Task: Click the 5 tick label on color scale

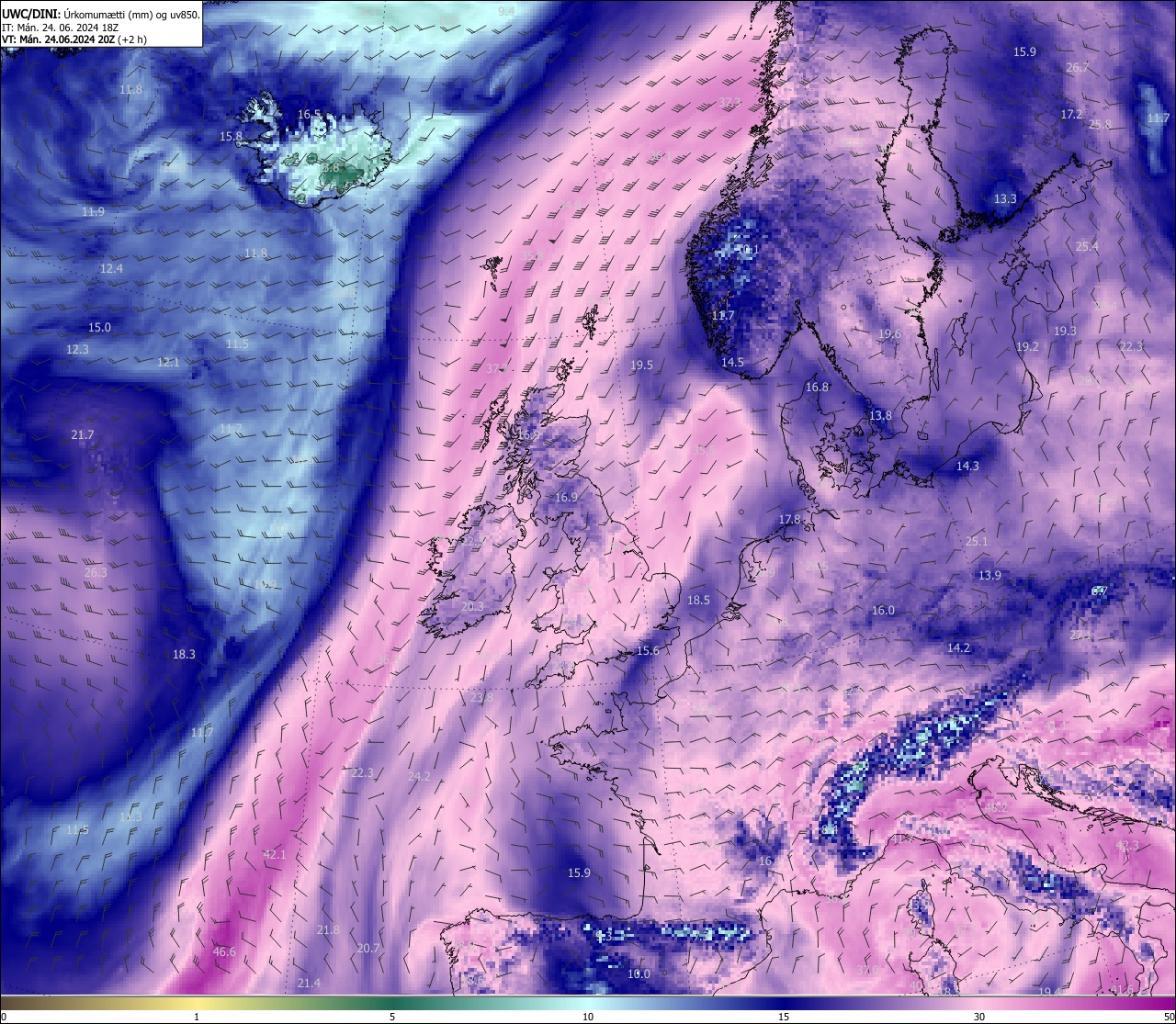Action: pyautogui.click(x=392, y=1016)
